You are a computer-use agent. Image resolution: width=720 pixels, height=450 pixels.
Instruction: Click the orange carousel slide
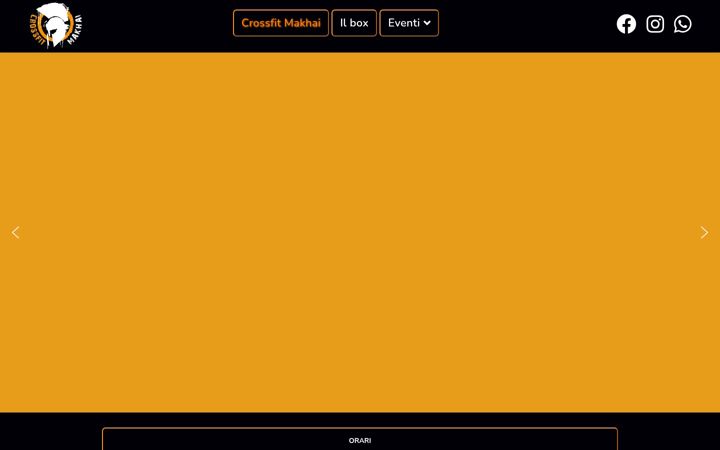click(360, 232)
